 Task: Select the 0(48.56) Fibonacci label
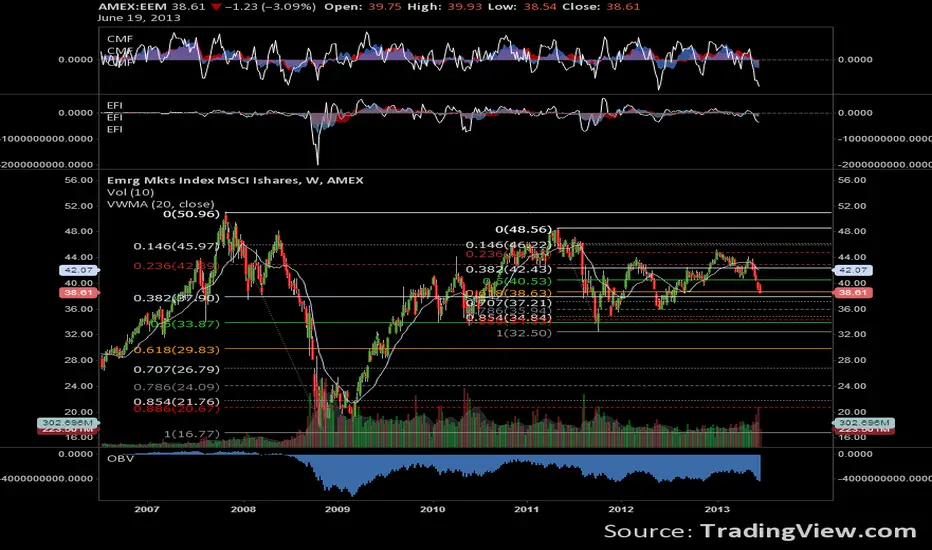pos(524,230)
